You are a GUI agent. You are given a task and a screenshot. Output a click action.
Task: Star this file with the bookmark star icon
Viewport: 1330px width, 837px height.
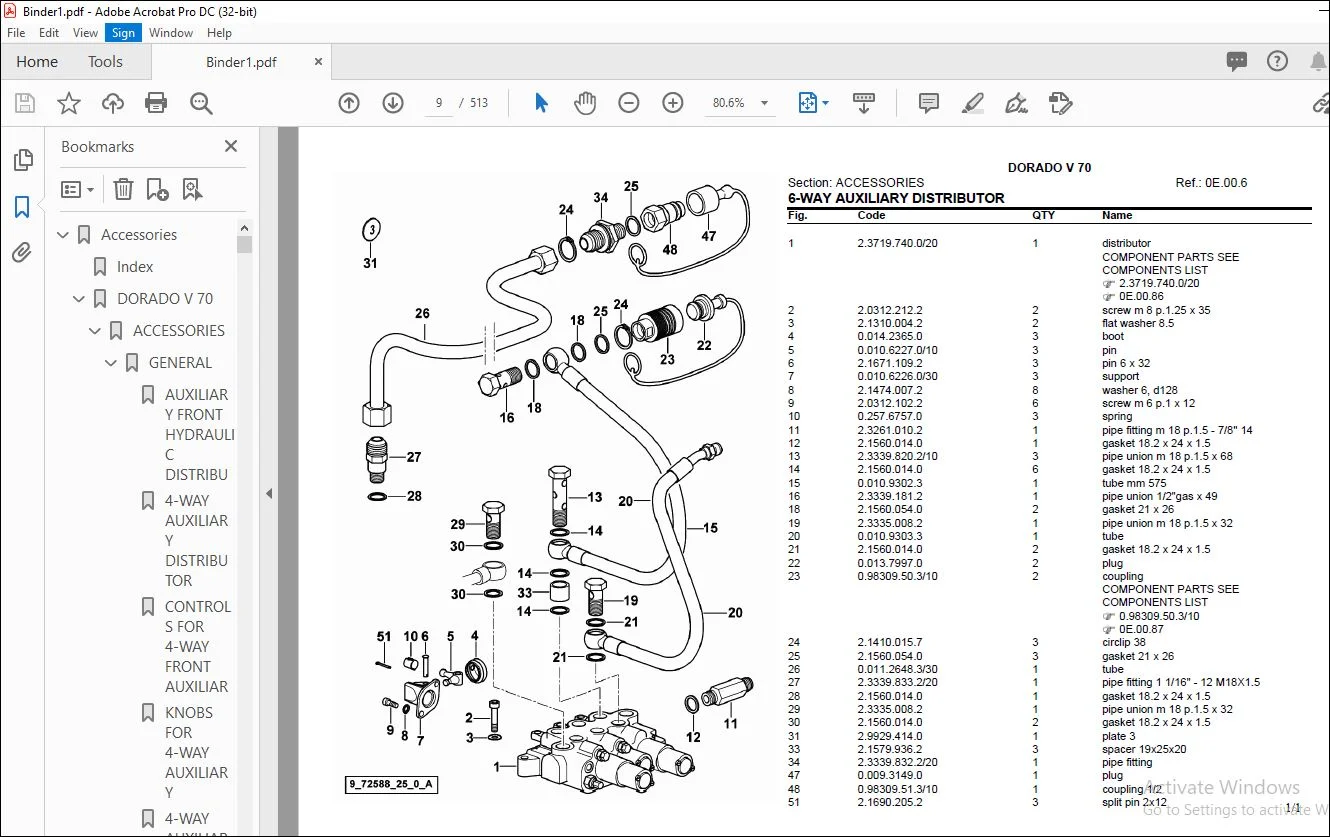tap(69, 103)
